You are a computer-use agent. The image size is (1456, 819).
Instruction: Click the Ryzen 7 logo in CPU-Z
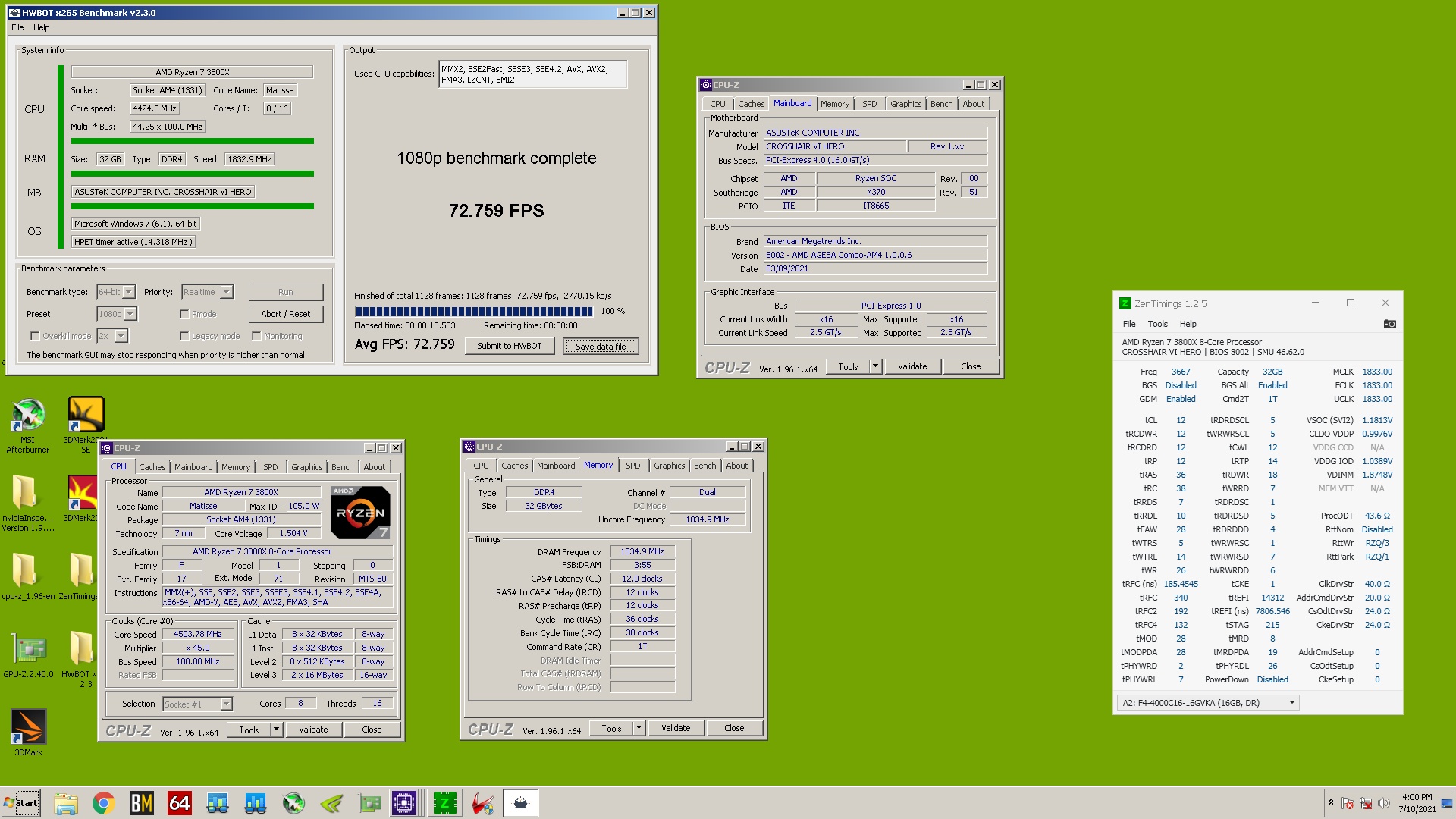tap(361, 513)
